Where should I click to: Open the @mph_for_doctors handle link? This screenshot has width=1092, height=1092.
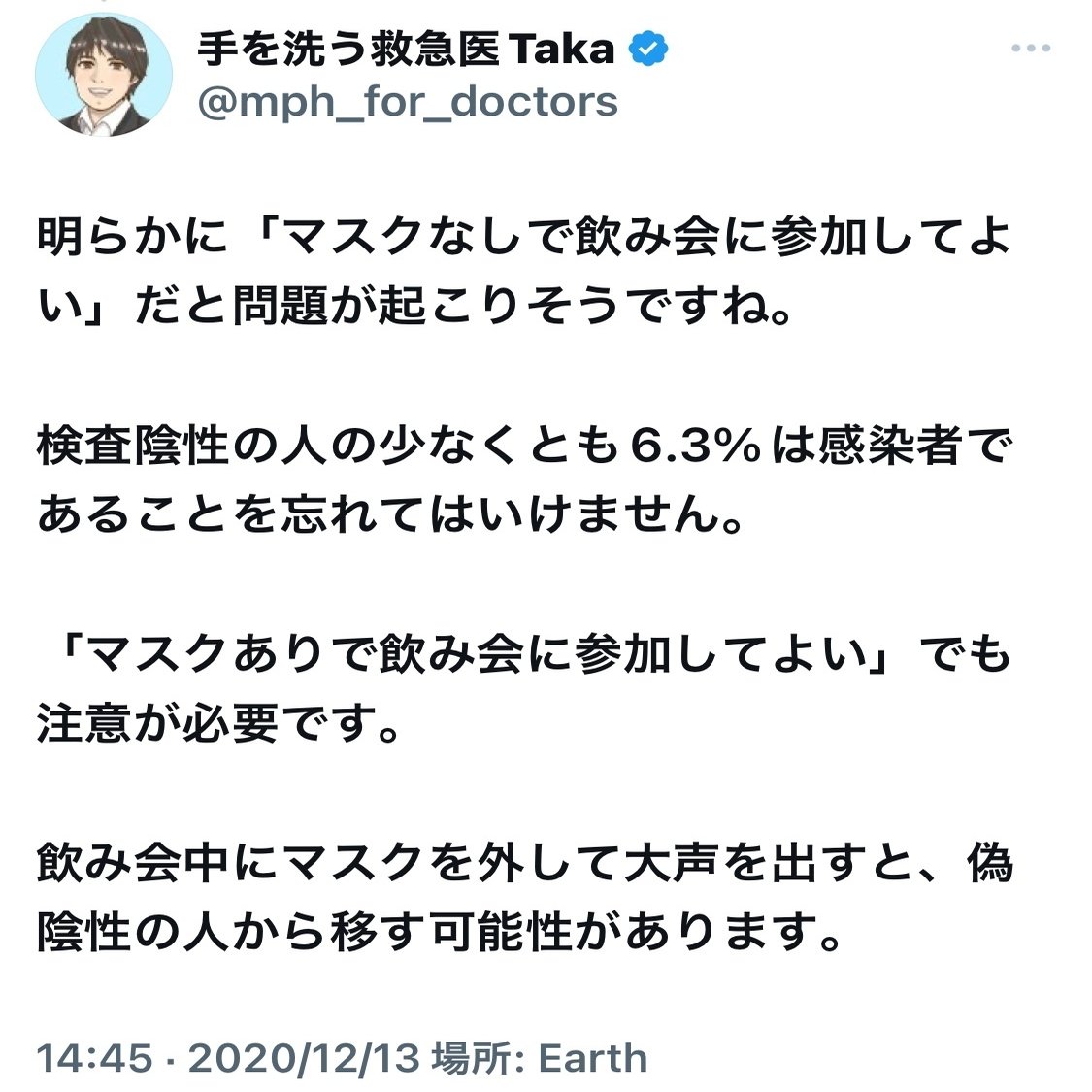408,102
